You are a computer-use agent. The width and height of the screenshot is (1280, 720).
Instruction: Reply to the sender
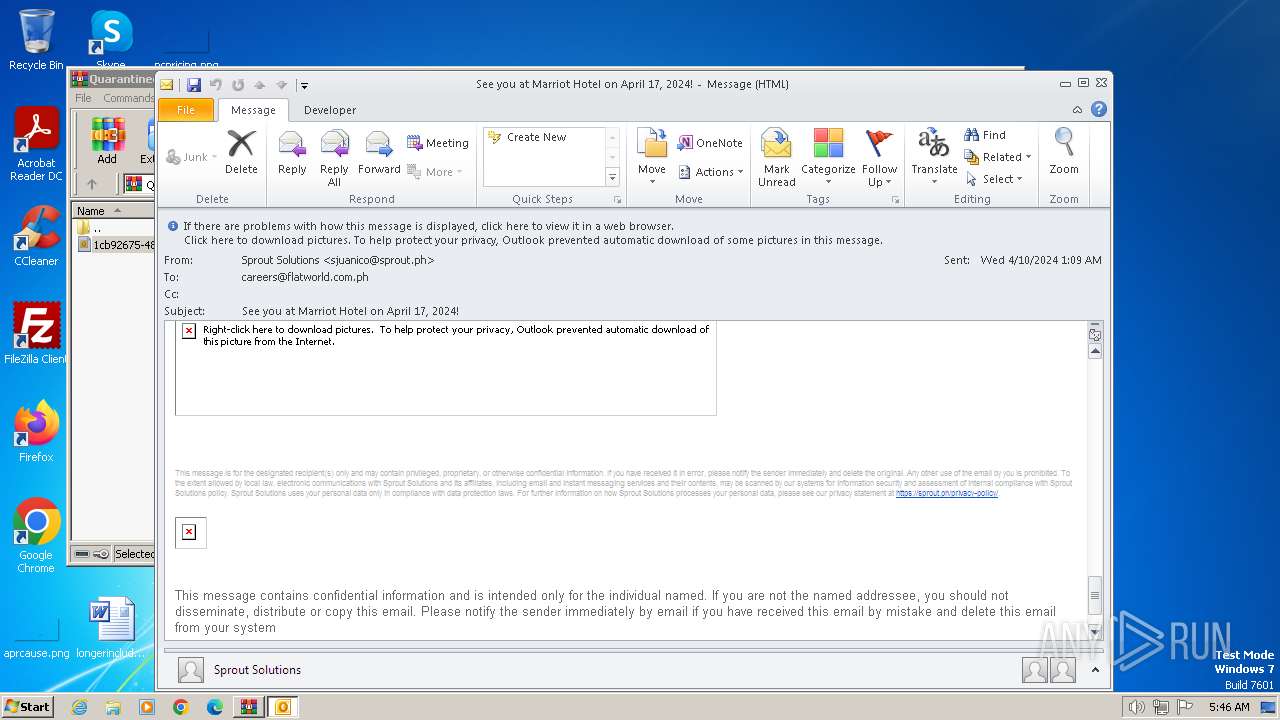point(292,153)
